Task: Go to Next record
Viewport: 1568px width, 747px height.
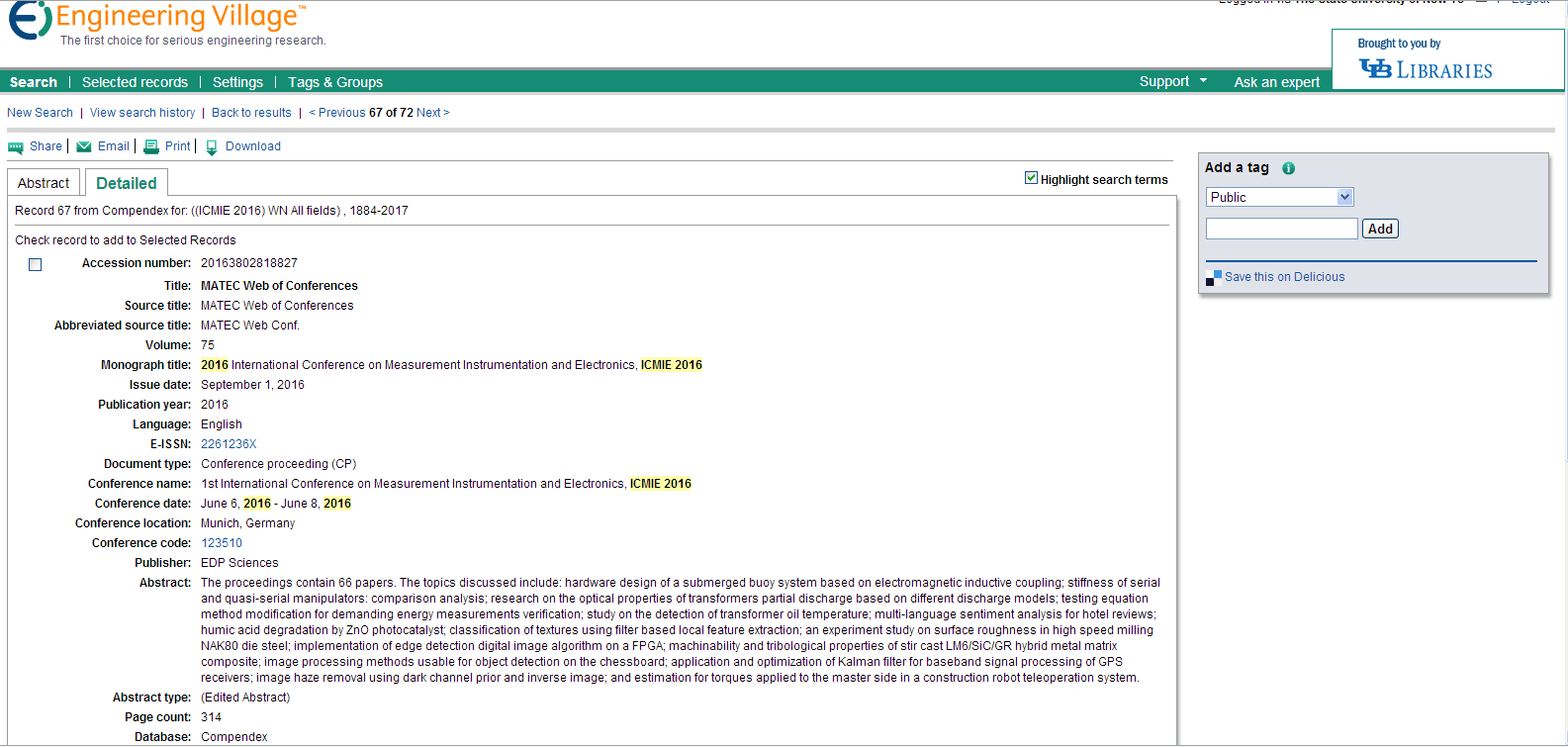Action: click(x=432, y=113)
